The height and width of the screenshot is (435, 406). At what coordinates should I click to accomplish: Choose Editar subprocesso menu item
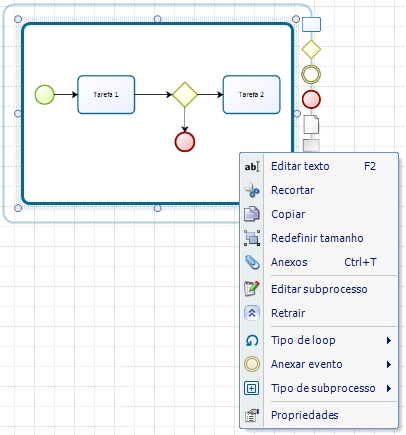(x=319, y=289)
